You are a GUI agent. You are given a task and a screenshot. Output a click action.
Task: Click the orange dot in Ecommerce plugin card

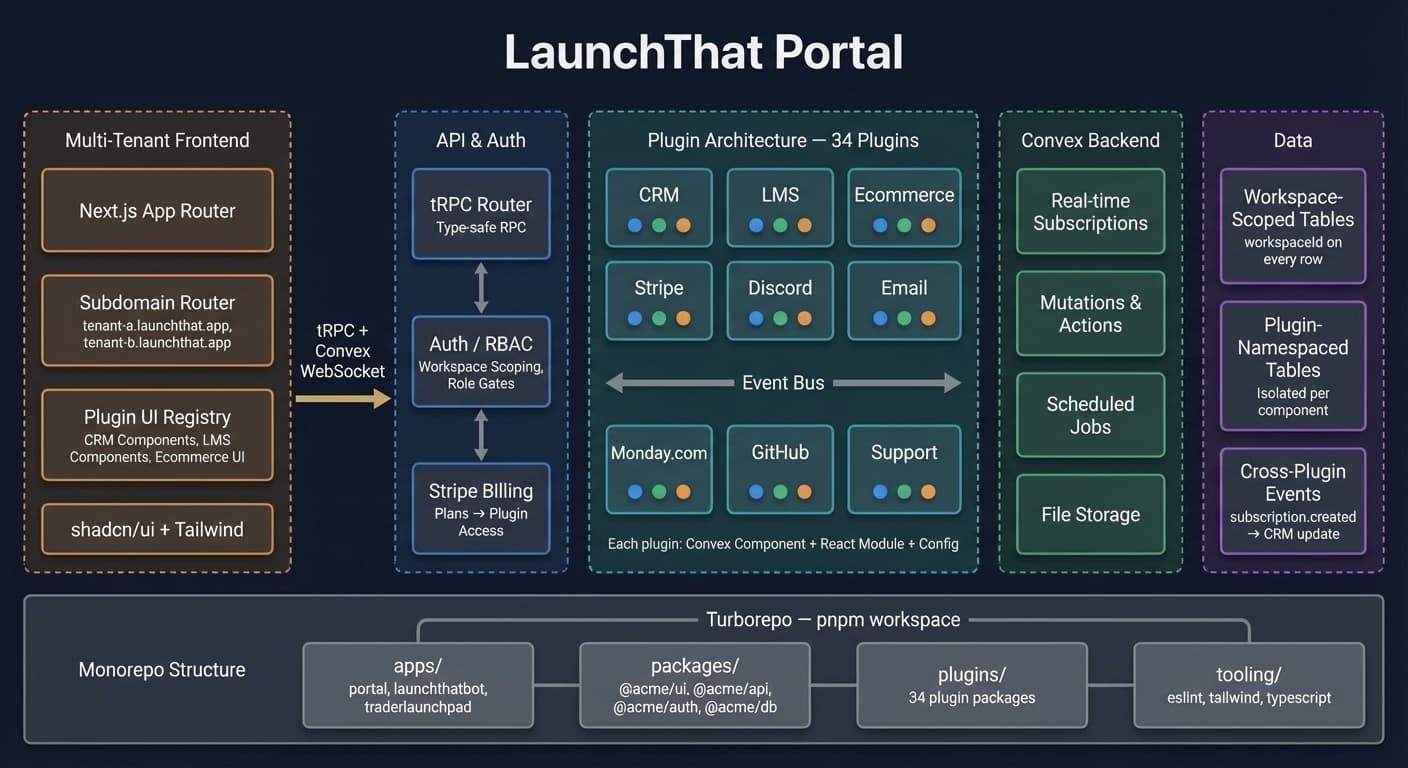[x=928, y=226]
